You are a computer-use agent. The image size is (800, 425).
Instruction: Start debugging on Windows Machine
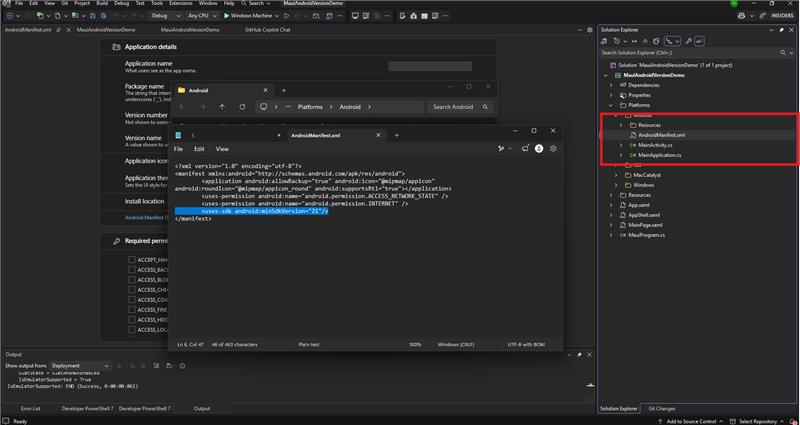[x=248, y=16]
